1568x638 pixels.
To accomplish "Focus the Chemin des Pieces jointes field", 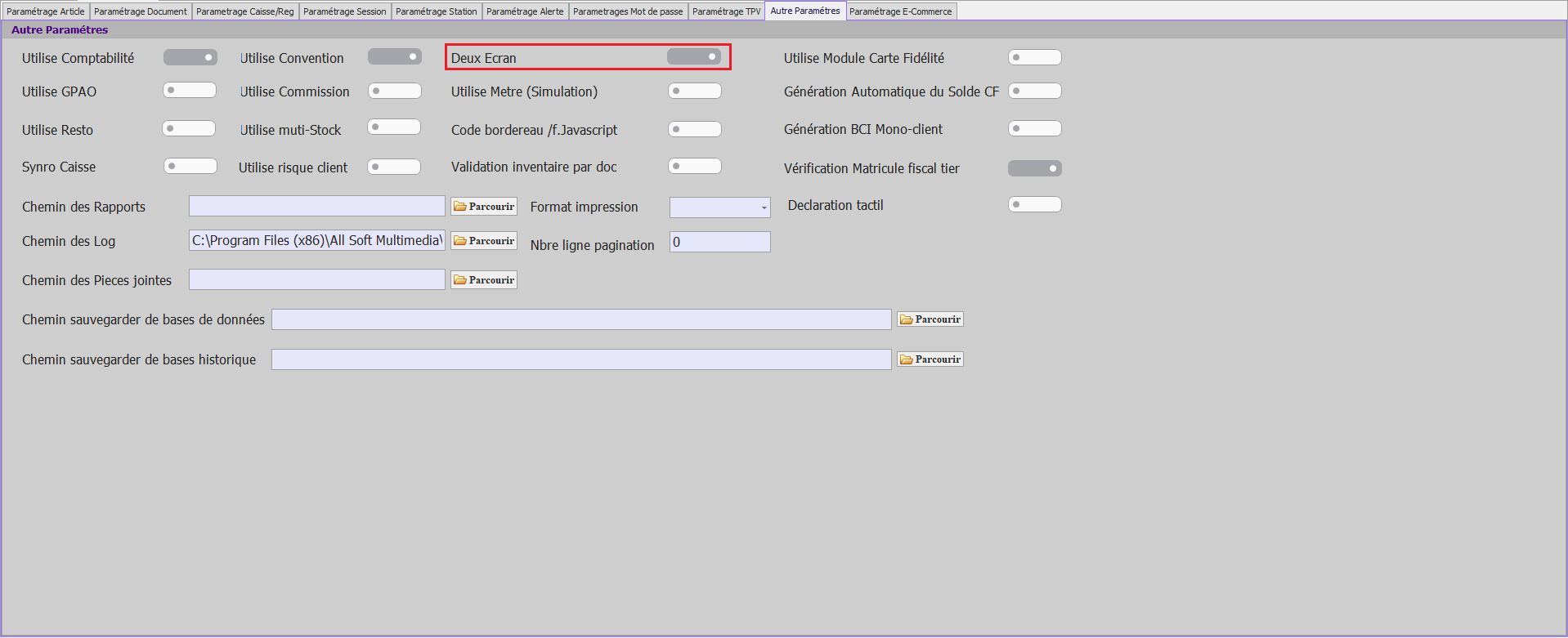I will click(x=317, y=279).
